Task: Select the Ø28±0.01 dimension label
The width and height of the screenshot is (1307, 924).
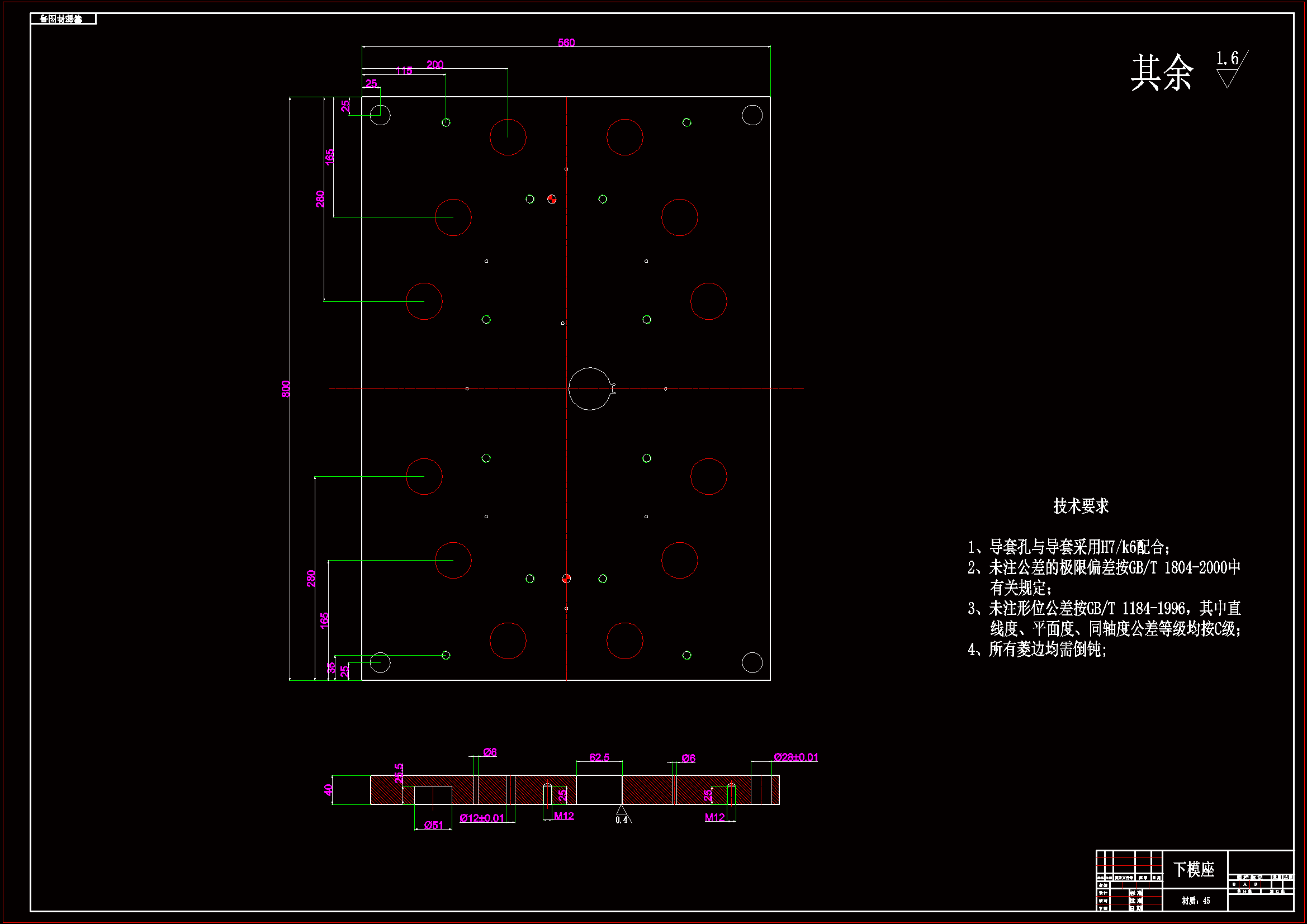Action: pos(795,757)
